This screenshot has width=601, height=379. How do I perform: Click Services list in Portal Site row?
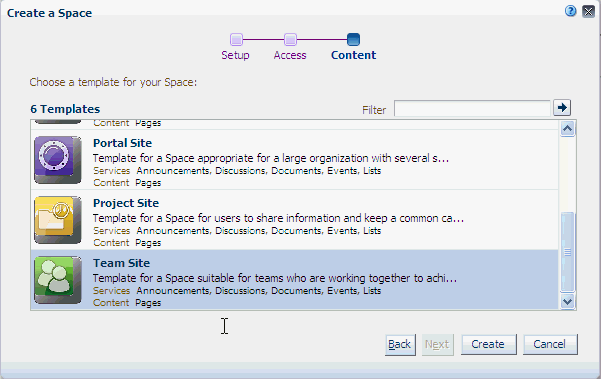[x=259, y=171]
